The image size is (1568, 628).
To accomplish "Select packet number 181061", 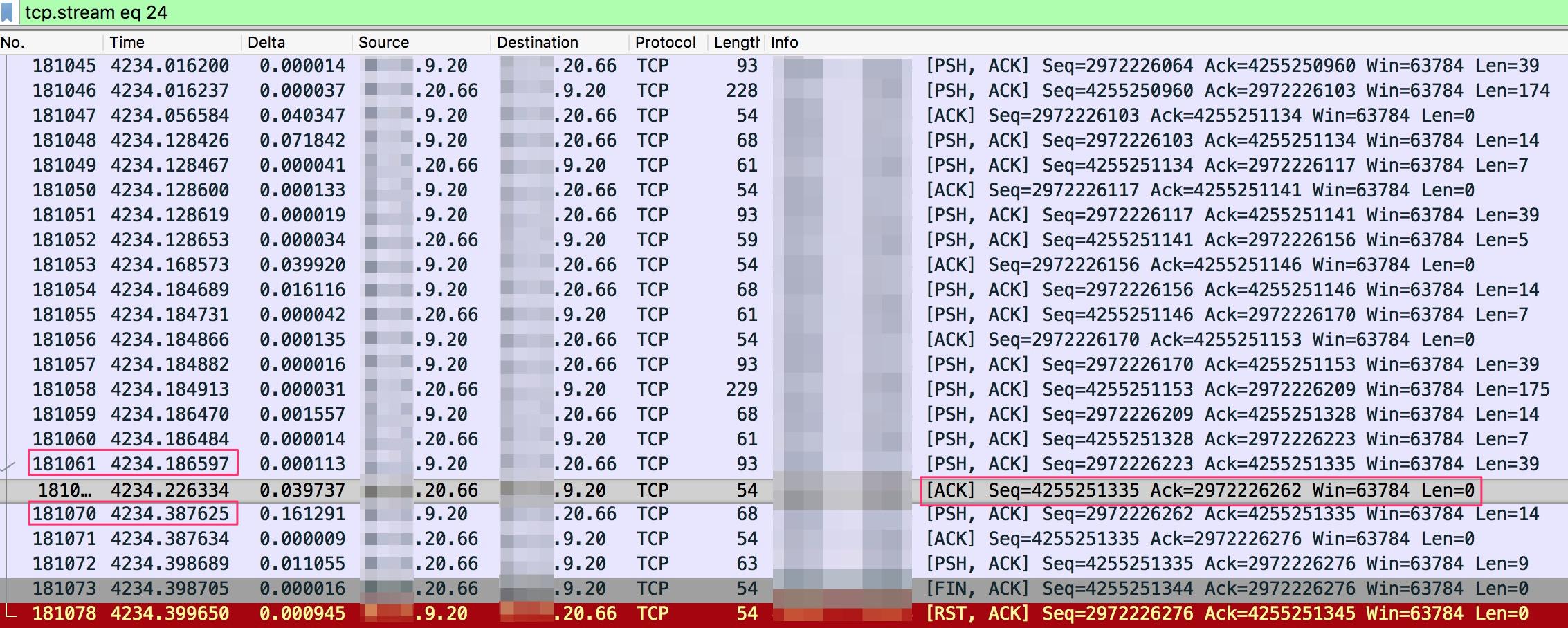I will [x=64, y=464].
